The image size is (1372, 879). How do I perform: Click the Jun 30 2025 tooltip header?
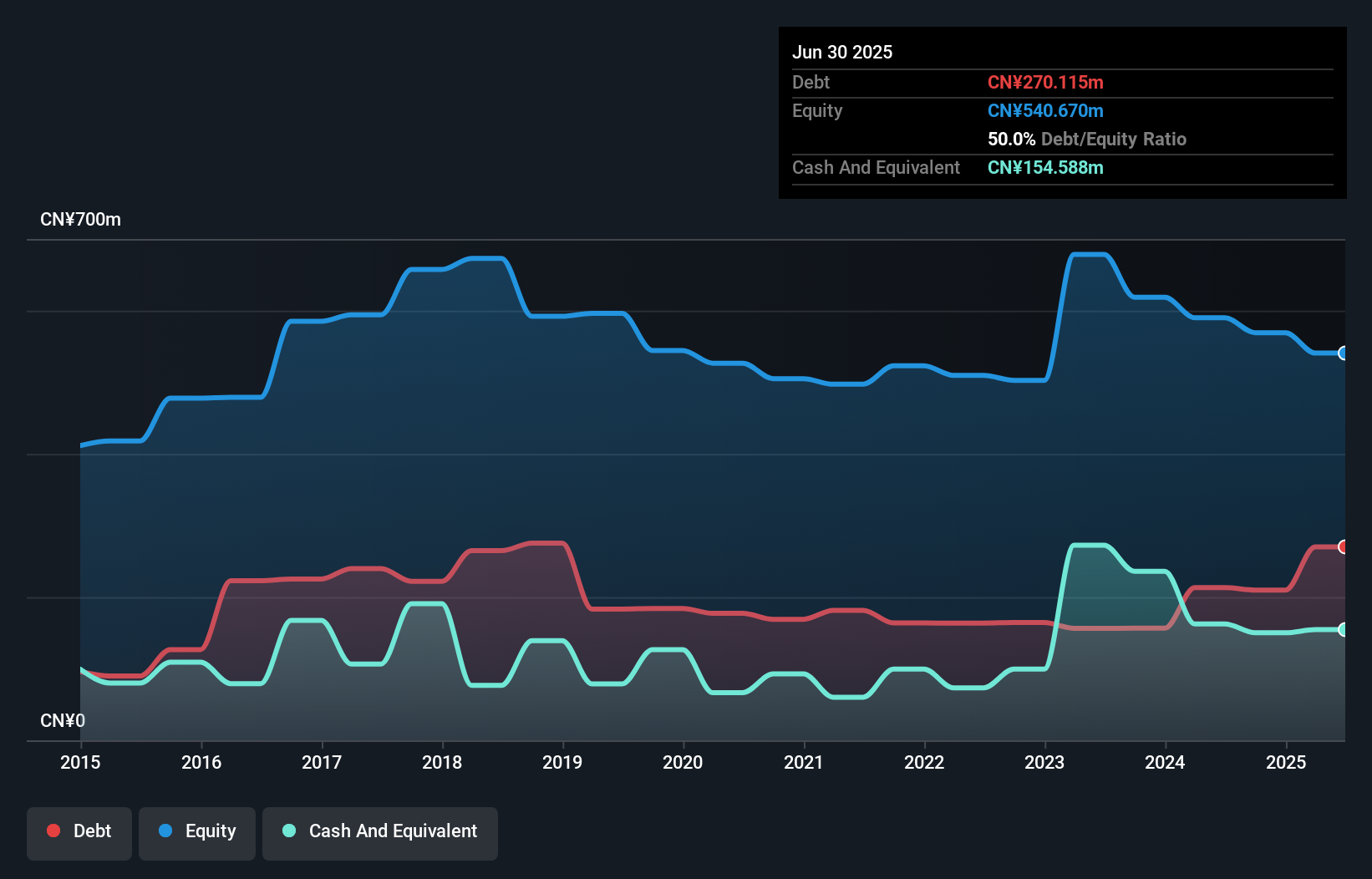tap(842, 52)
